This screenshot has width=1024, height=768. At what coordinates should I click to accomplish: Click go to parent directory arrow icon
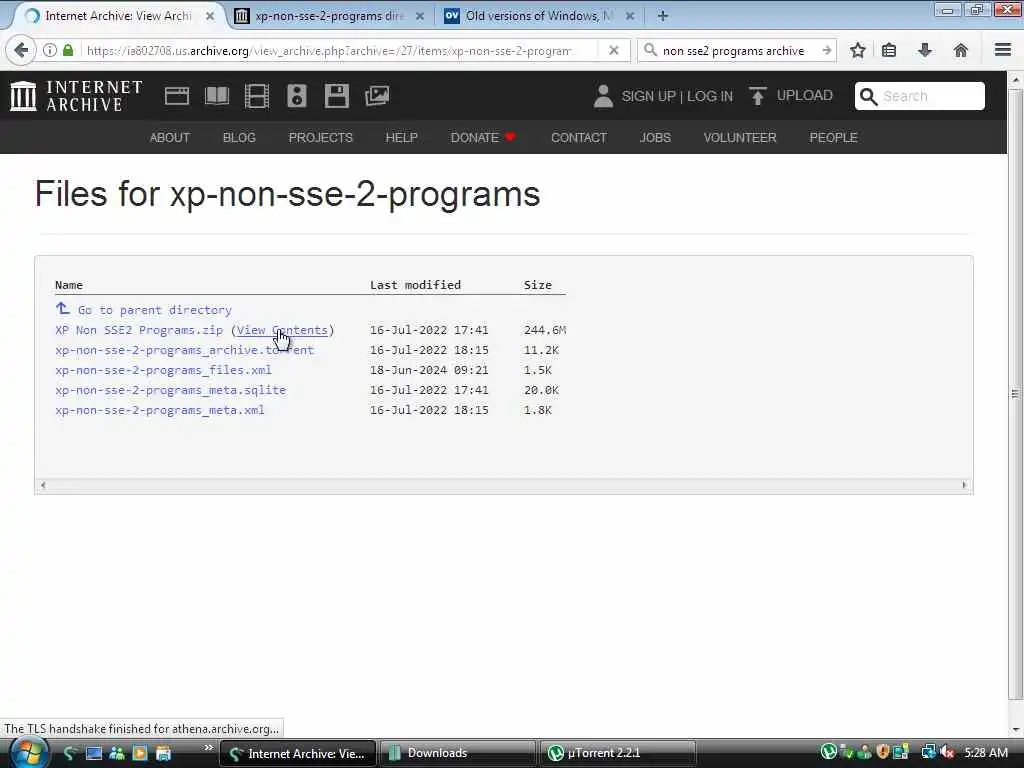63,308
